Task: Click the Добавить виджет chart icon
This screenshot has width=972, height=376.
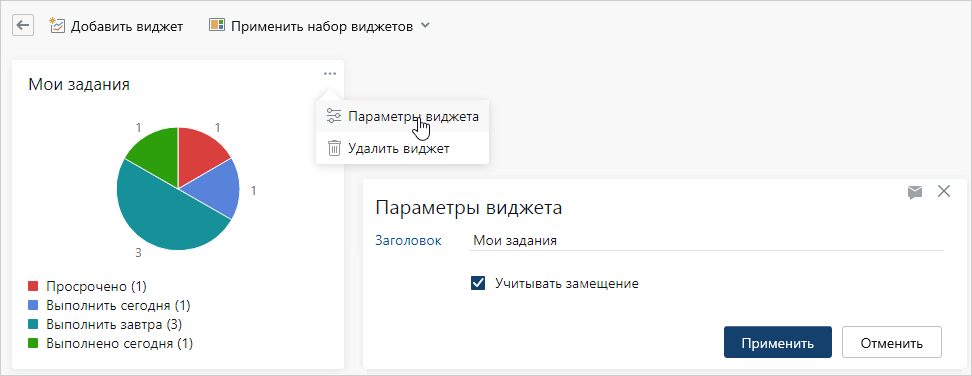Action: click(x=57, y=26)
